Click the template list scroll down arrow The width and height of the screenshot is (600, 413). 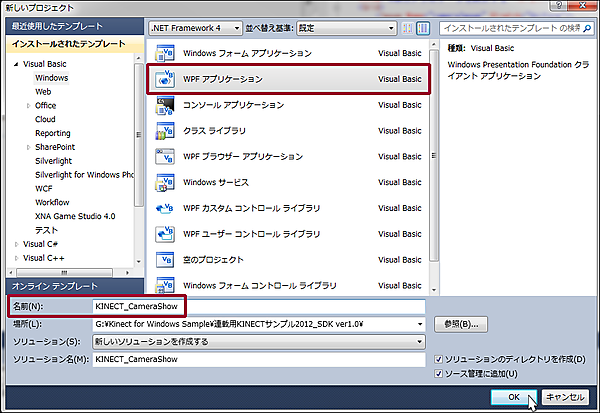pos(434,290)
